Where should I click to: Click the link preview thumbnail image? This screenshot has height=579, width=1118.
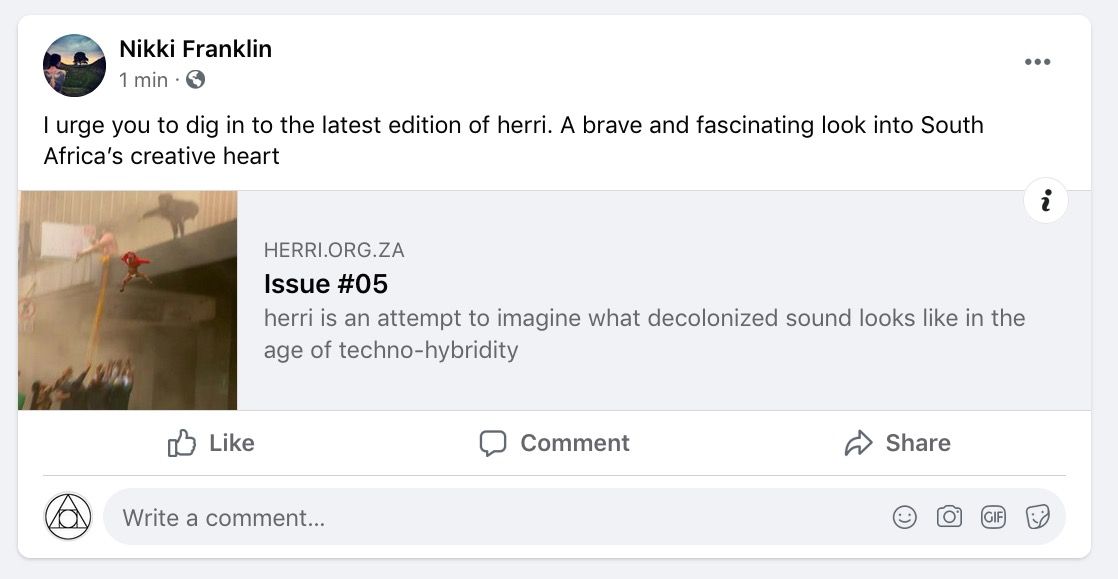click(x=128, y=300)
